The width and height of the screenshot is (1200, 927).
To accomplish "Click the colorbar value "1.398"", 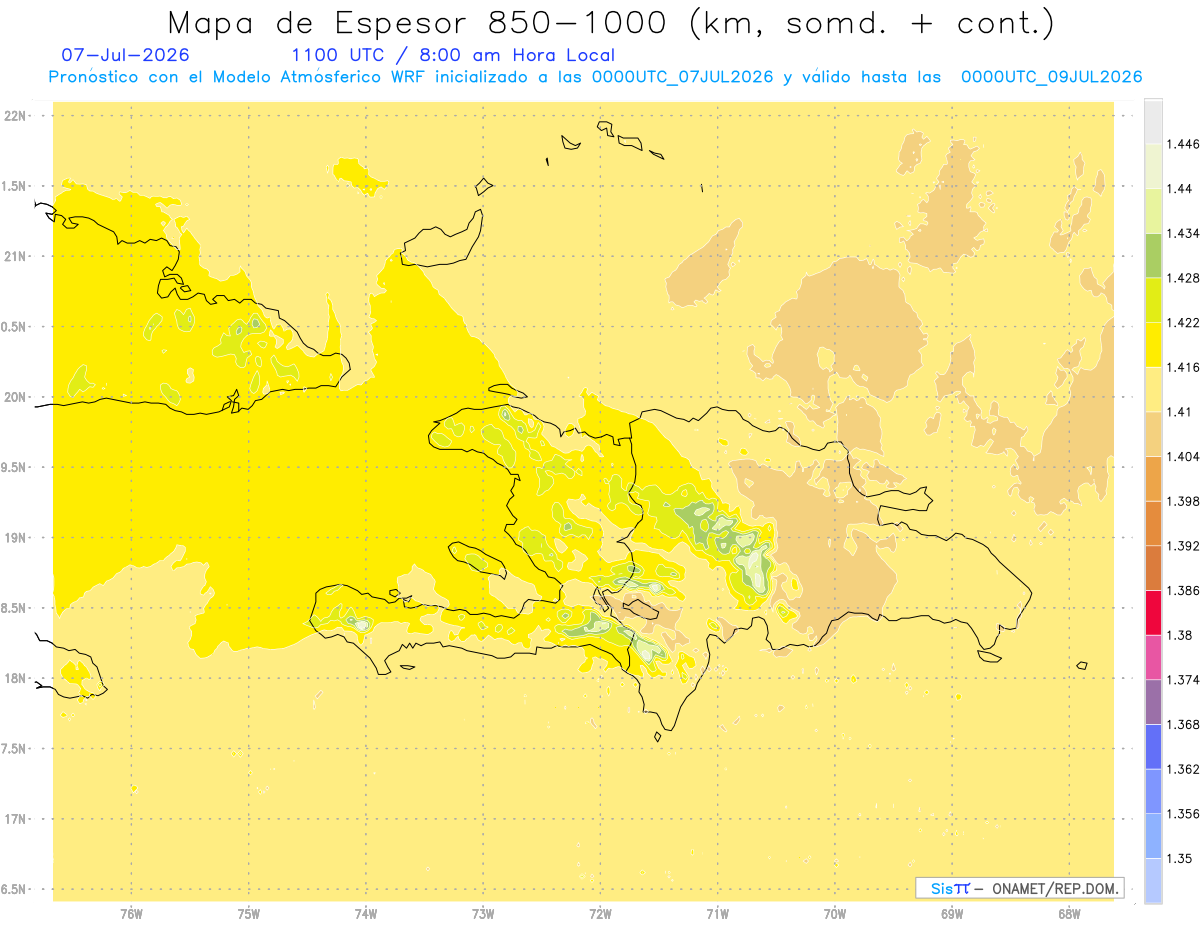I will click(1183, 501).
